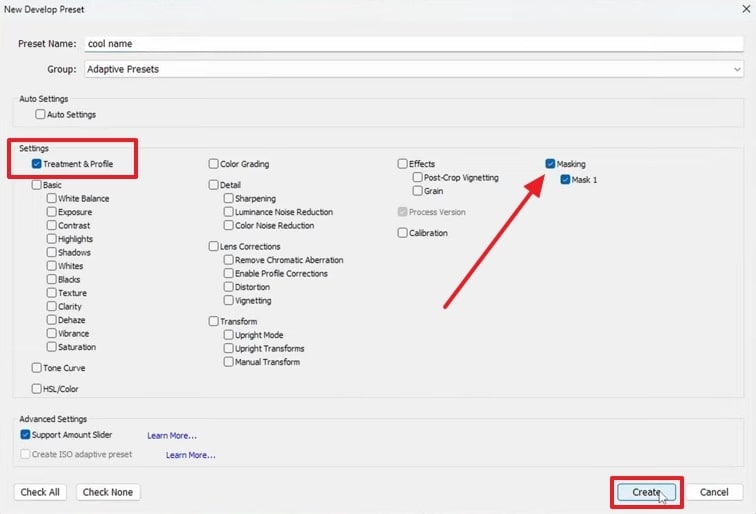Viewport: 756px width, 514px height.
Task: Tick Post-Crop Vignetting checkbox
Action: click(418, 177)
